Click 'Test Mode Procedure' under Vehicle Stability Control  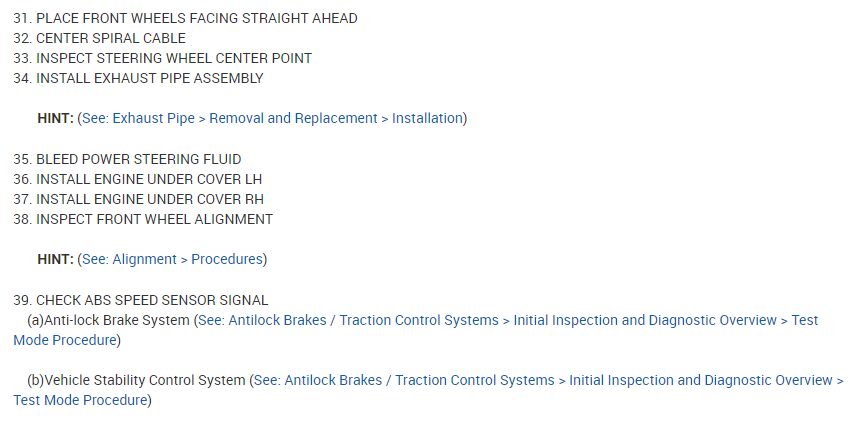[x=80, y=400]
